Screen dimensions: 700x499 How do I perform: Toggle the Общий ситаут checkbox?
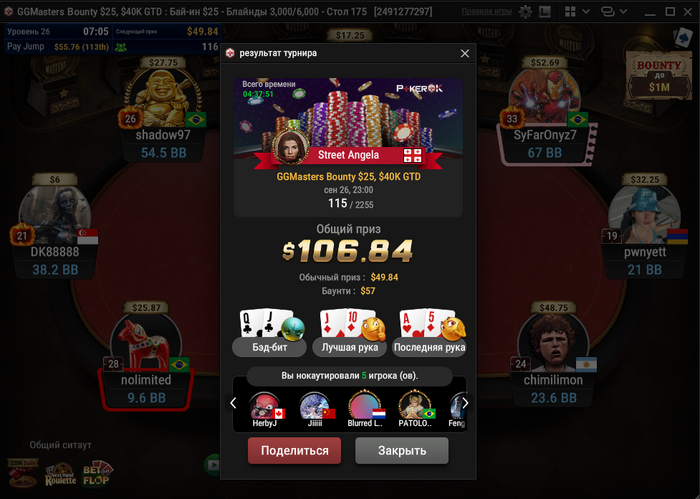click(19, 445)
